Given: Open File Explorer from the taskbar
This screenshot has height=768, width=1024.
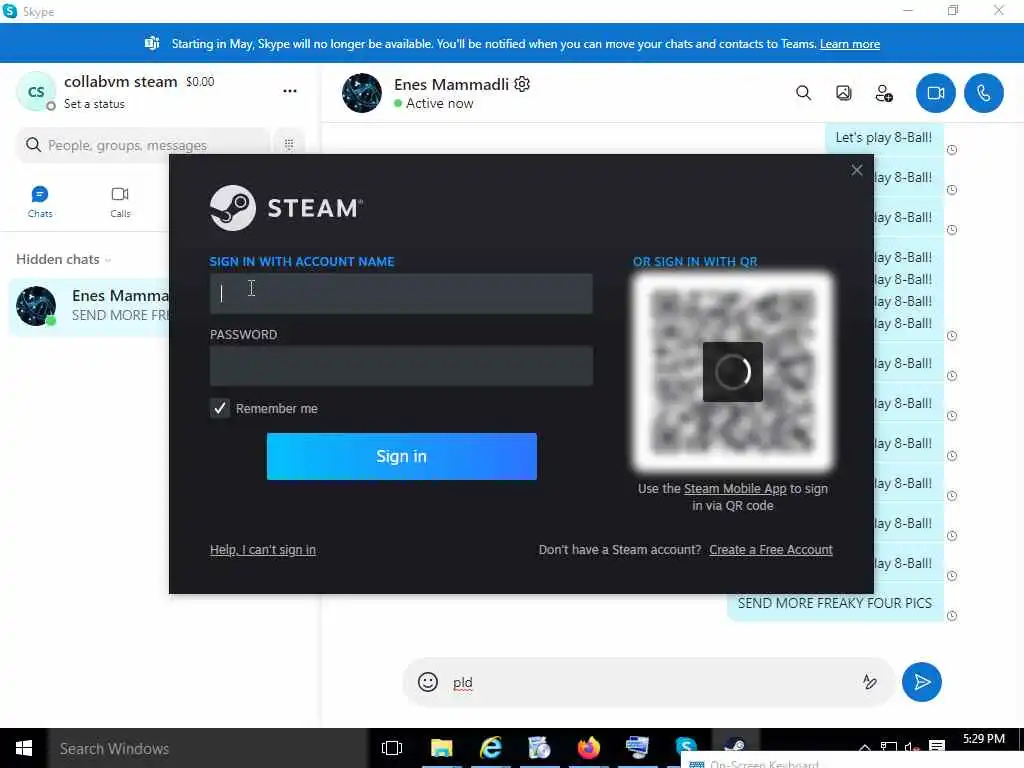Looking at the screenshot, I should tap(441, 748).
